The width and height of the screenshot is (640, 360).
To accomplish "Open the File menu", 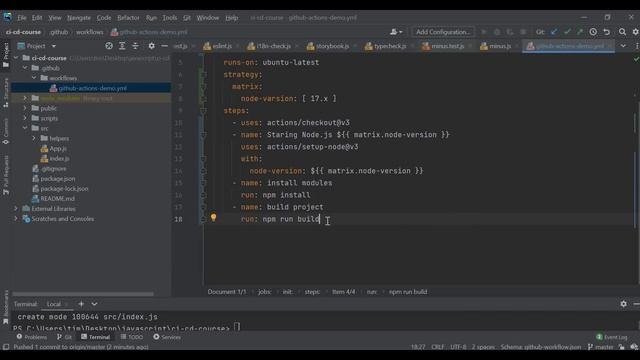I will (x=22, y=18).
